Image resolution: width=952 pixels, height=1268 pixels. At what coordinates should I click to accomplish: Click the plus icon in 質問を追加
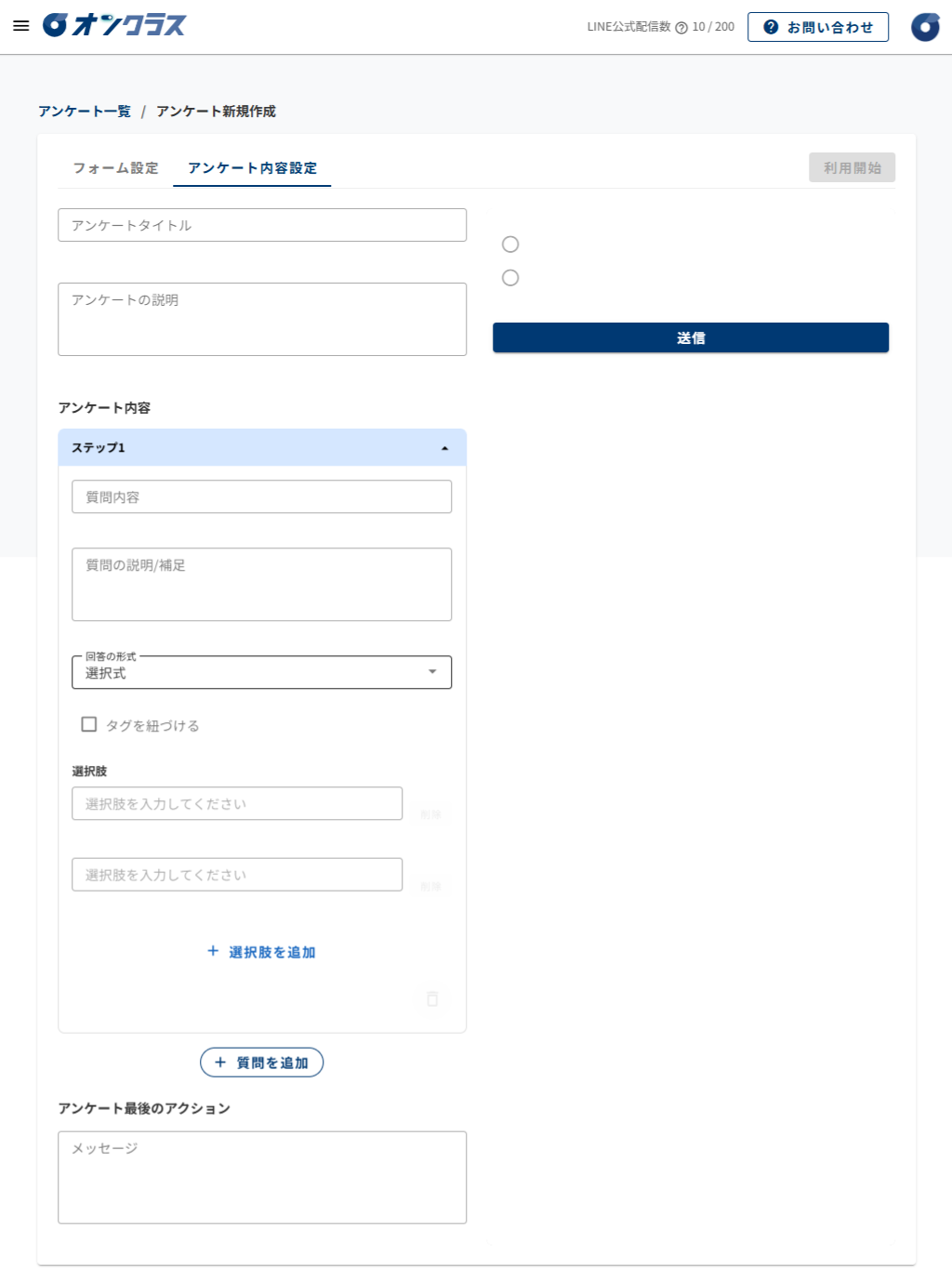tap(220, 1063)
